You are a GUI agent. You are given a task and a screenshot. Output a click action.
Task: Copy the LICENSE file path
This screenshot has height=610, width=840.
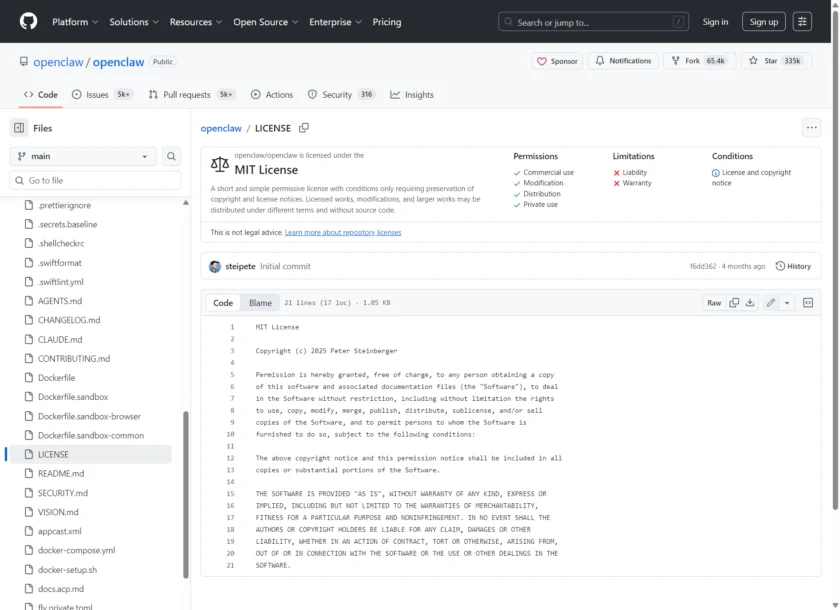pos(304,128)
